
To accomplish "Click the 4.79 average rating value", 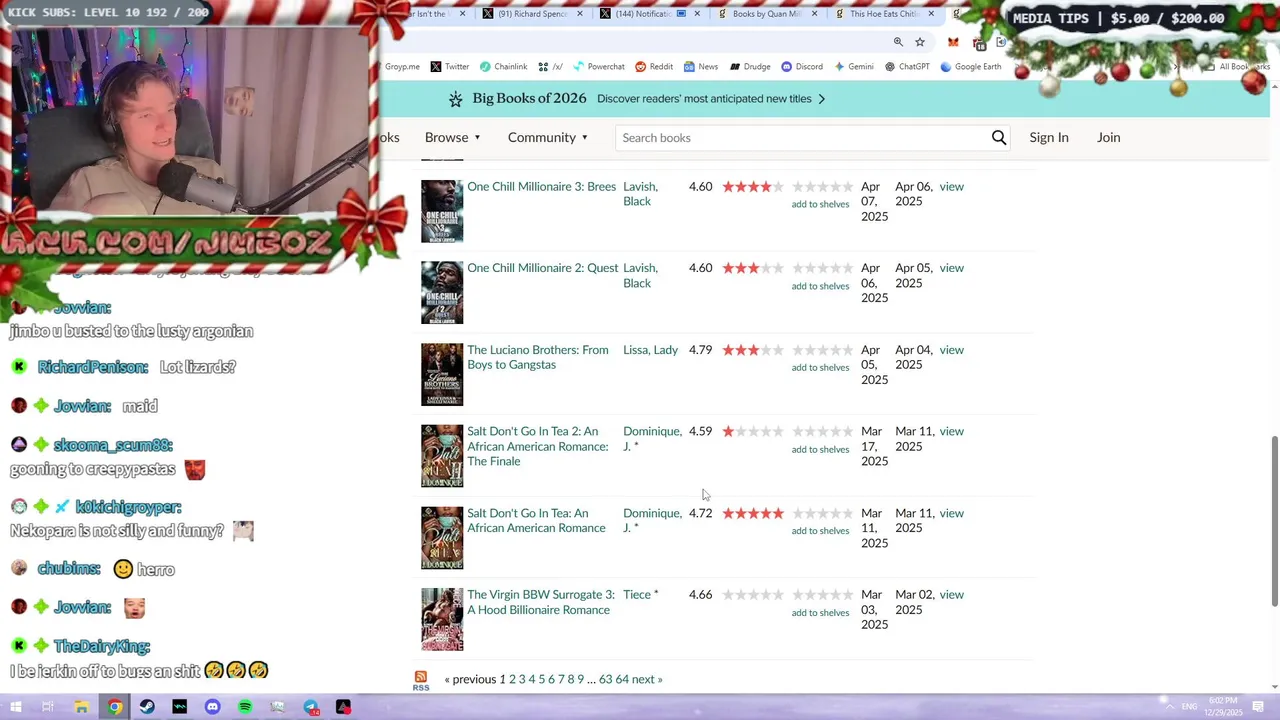I will 700,350.
